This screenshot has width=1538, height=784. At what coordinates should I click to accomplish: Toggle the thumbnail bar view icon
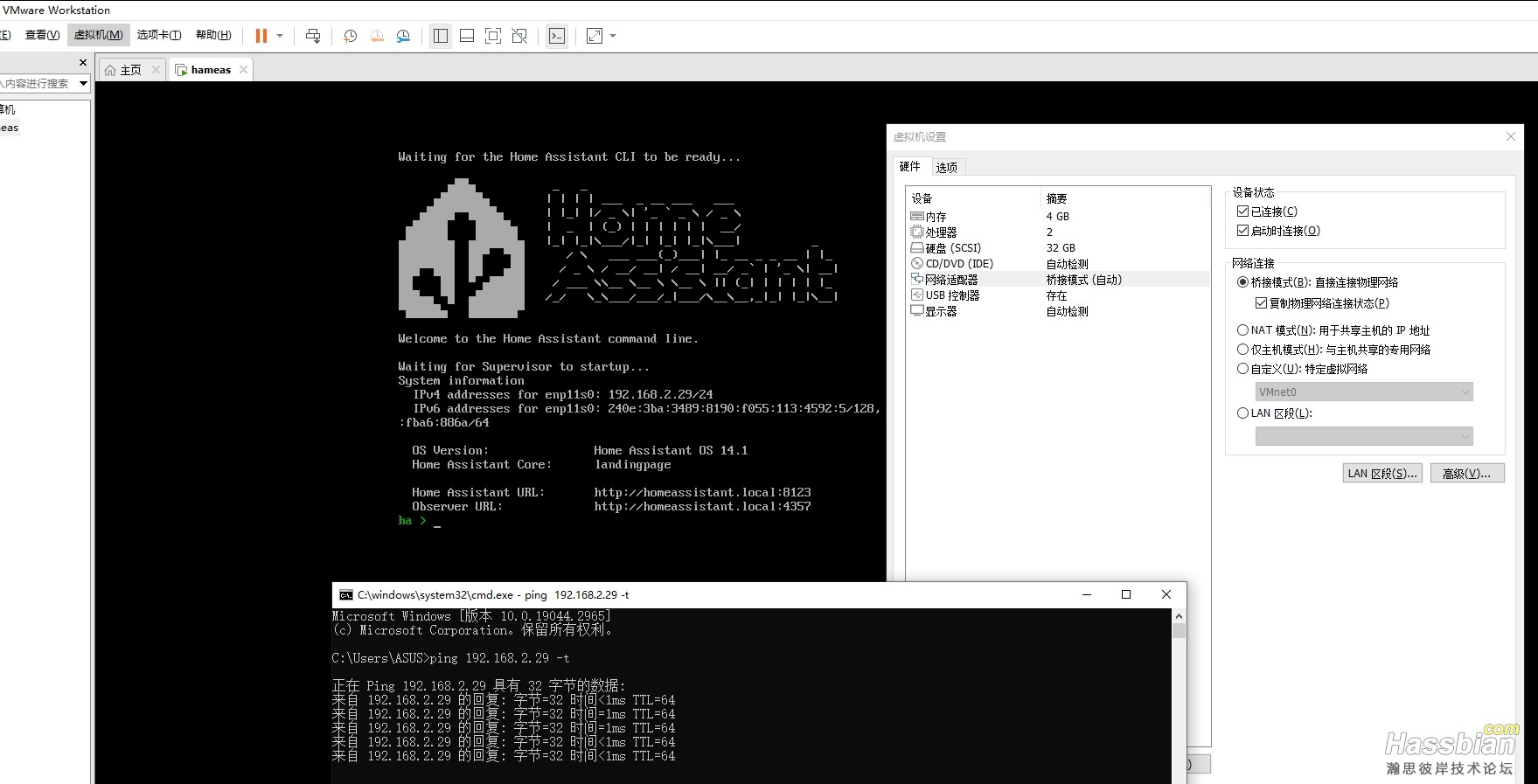(x=467, y=36)
